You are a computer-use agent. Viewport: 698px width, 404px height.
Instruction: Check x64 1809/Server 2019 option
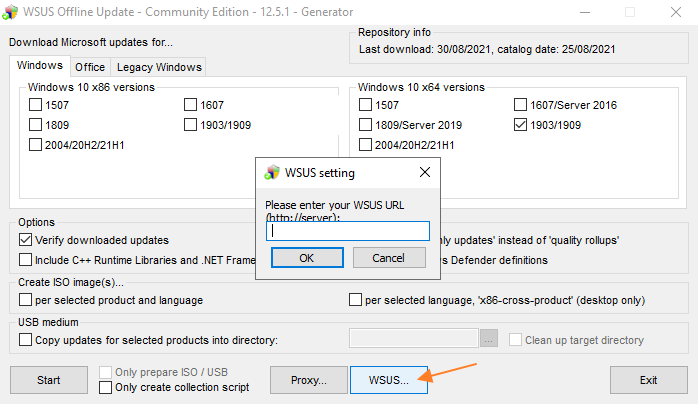click(365, 125)
